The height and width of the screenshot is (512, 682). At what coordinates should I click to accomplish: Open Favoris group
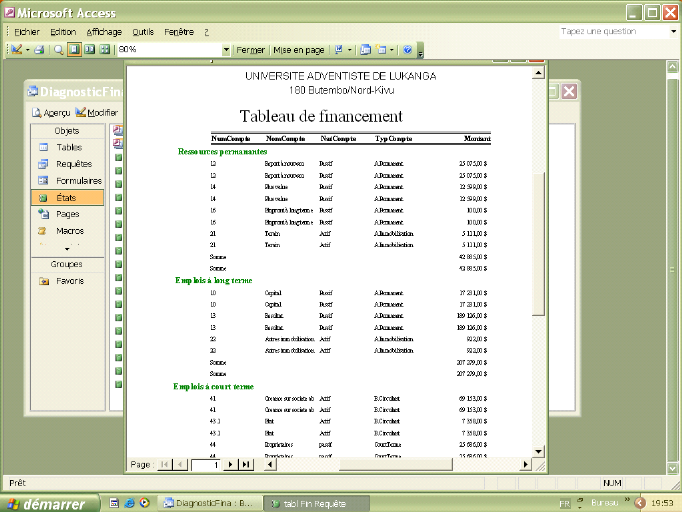70,281
